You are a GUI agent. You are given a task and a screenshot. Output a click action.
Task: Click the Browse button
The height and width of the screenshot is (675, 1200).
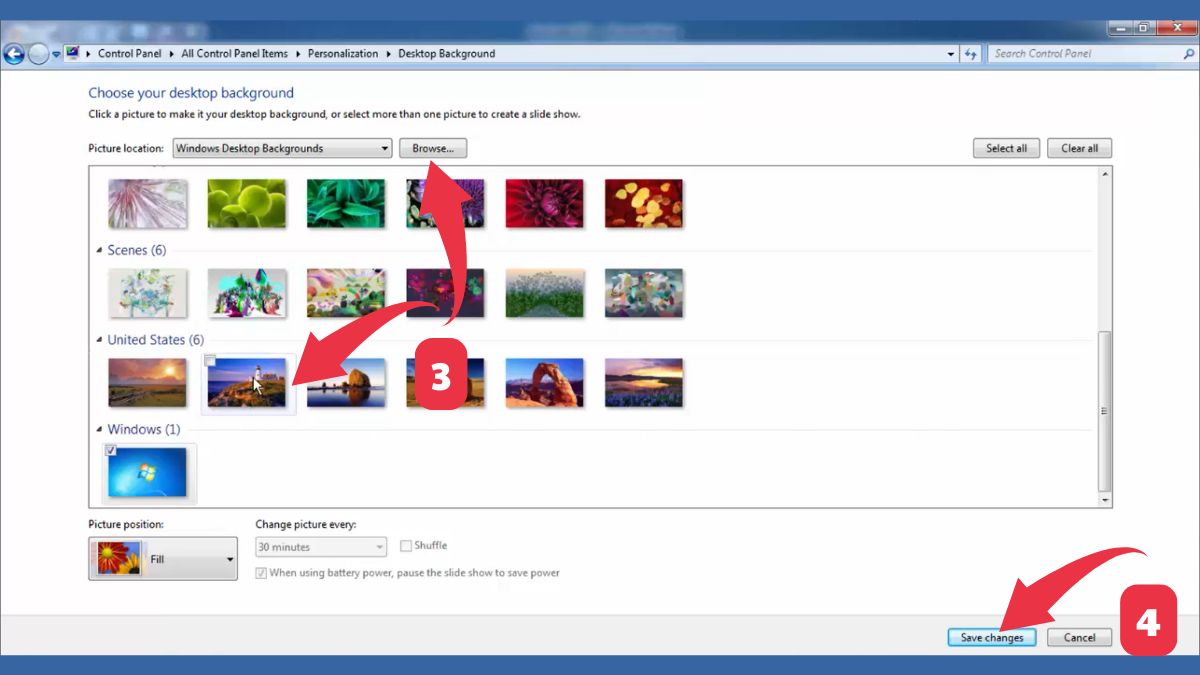pos(432,148)
